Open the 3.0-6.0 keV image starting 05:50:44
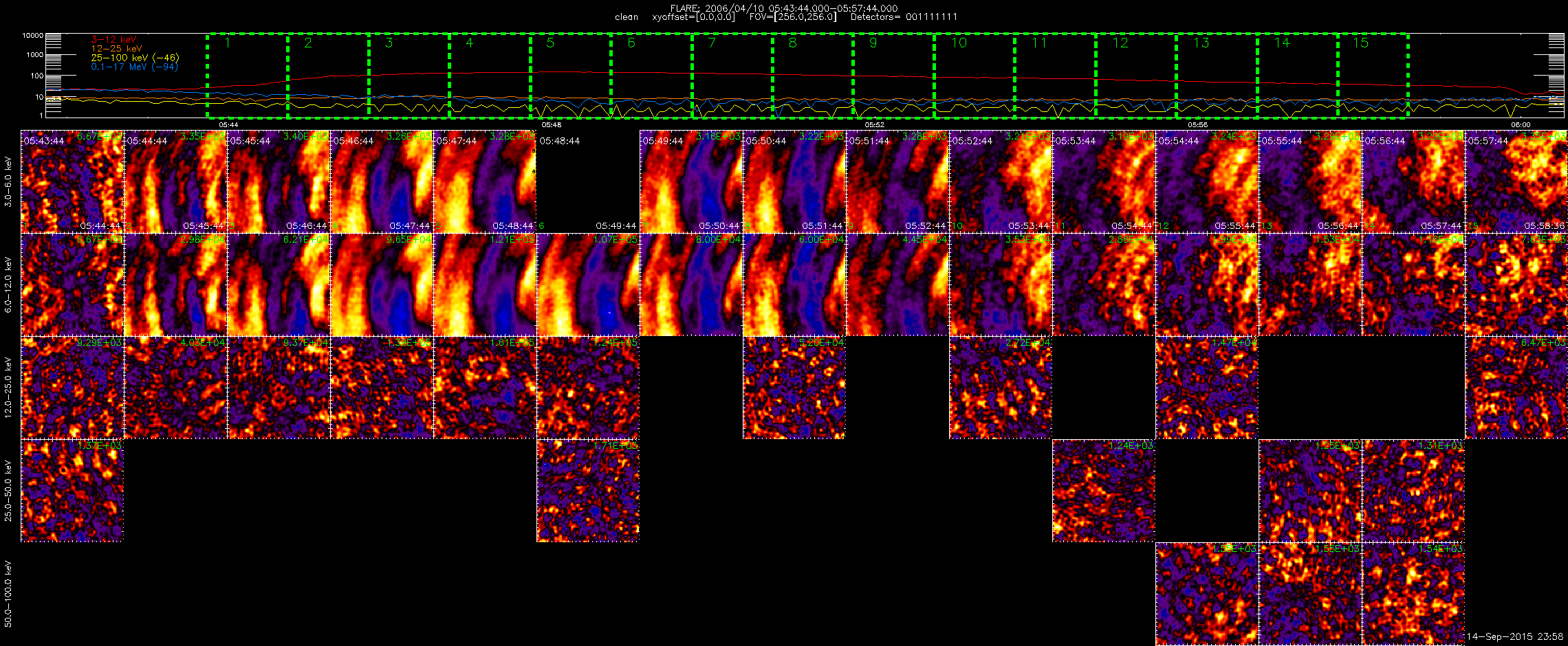The height and width of the screenshot is (646, 1568). pyautogui.click(x=794, y=181)
